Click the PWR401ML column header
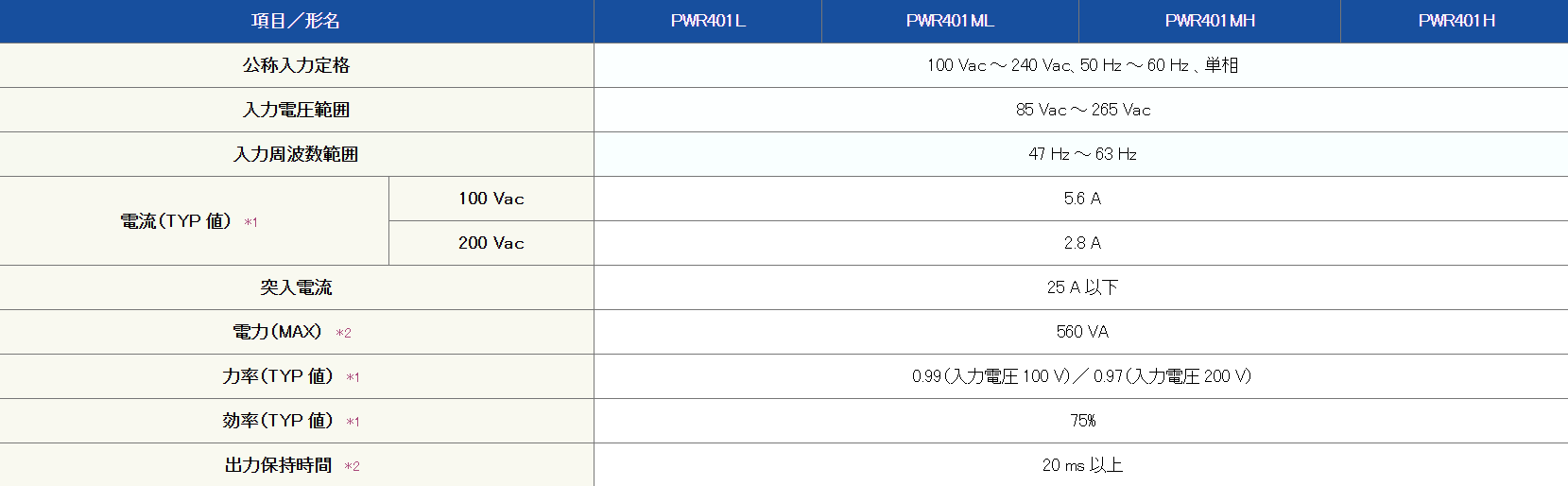The image size is (1568, 486). pyautogui.click(x=950, y=21)
